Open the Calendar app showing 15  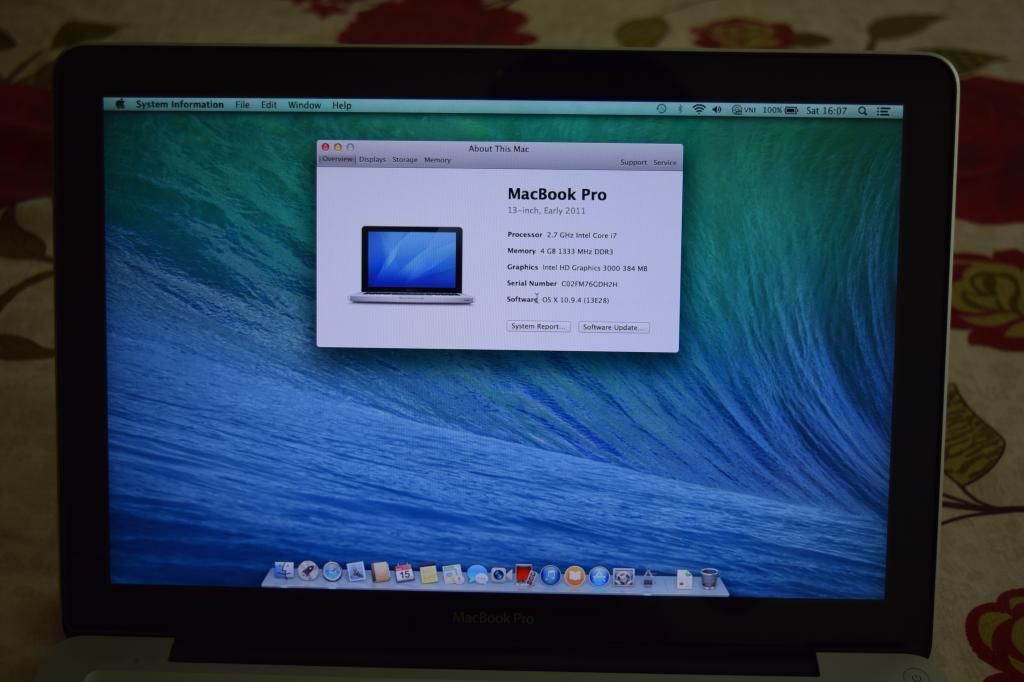[x=405, y=575]
